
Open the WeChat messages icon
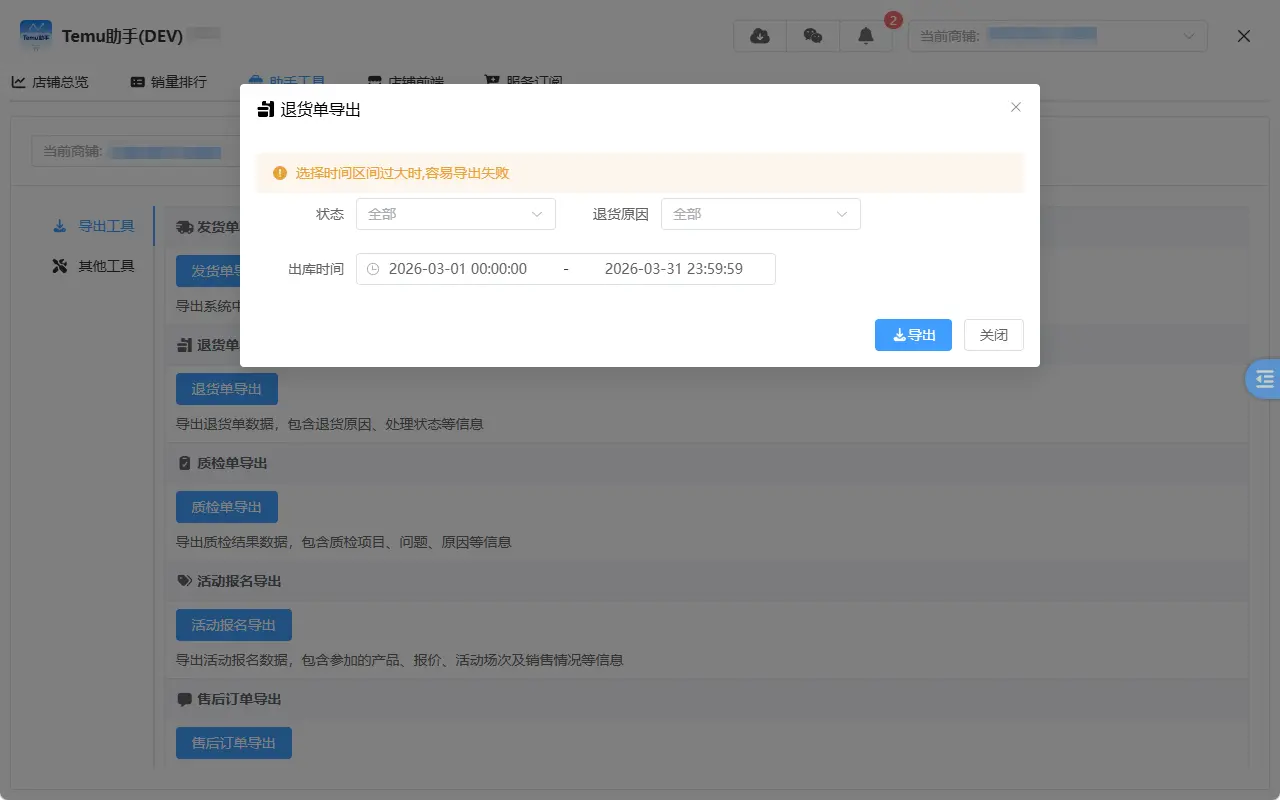point(813,35)
